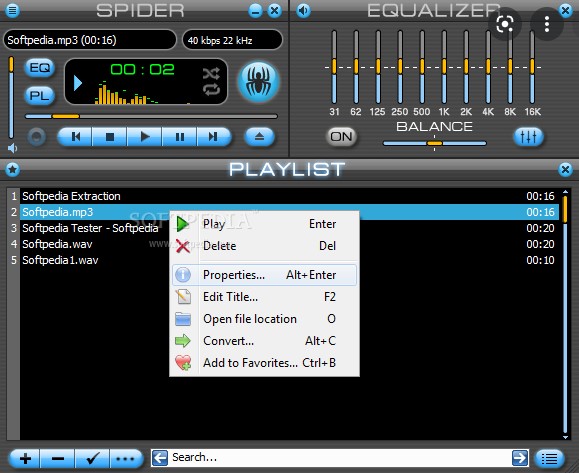Viewport: 579px width, 473px height.
Task: Adjust the 62 Hz equalizer band
Action: point(356,67)
